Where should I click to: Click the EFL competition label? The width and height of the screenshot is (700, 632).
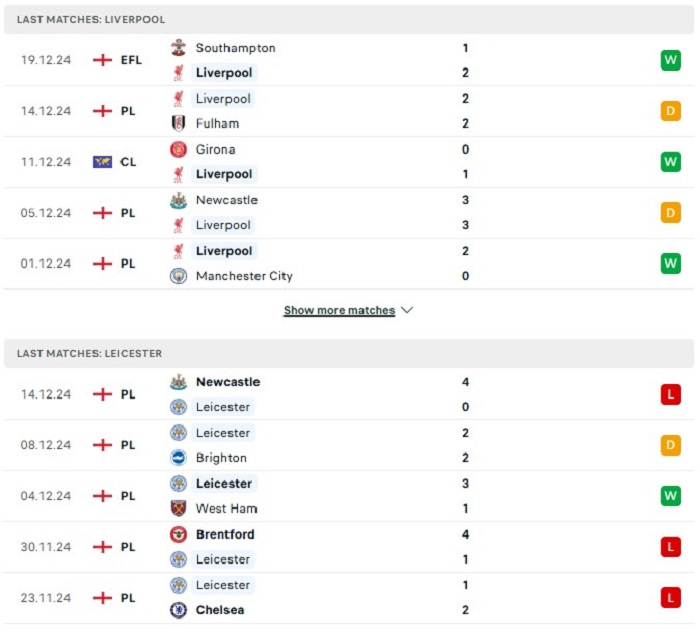pyautogui.click(x=131, y=60)
